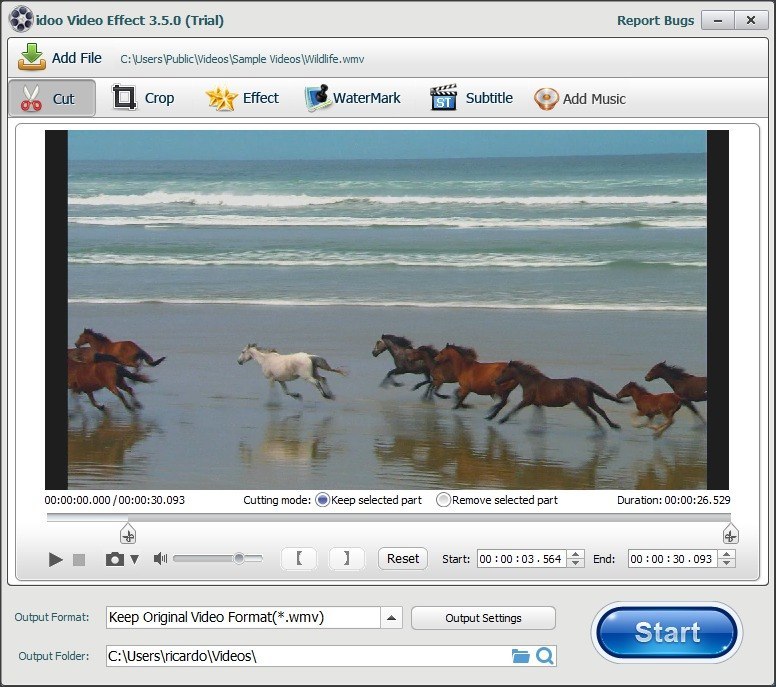The height and width of the screenshot is (687, 776).
Task: Switch to the Effect tab
Action: click(242, 98)
